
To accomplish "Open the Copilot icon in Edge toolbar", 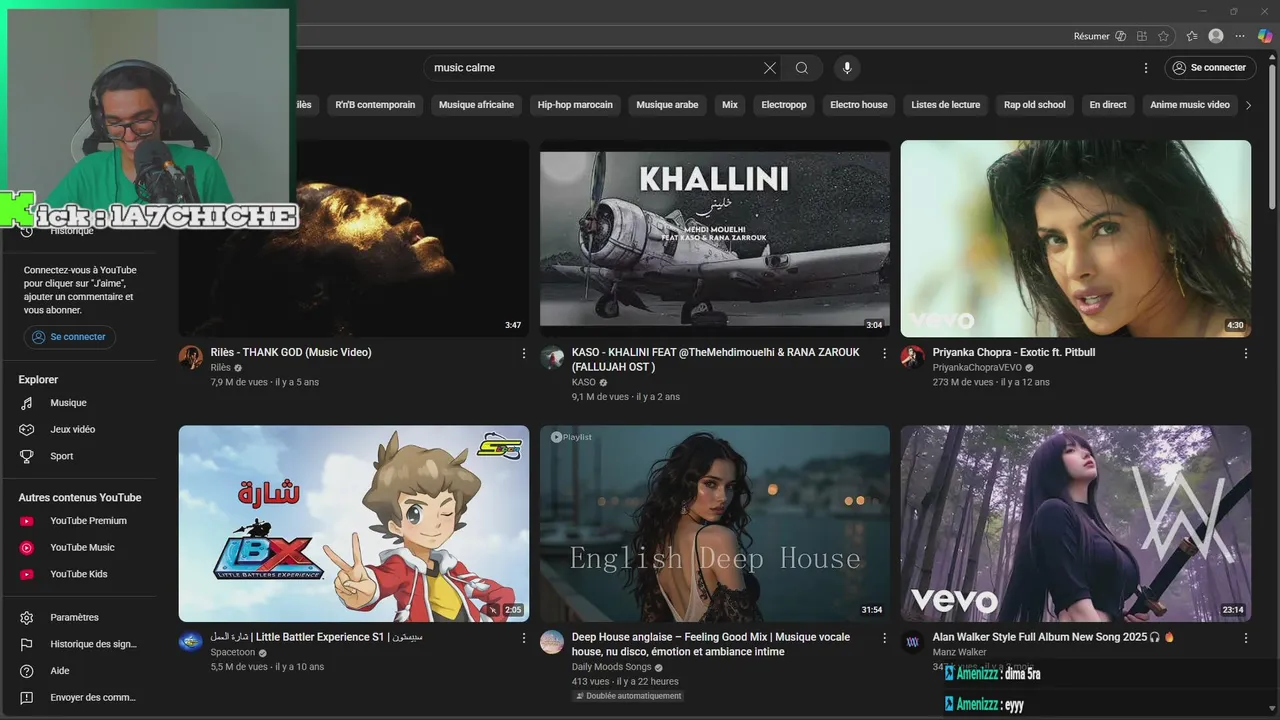I will [x=1265, y=36].
